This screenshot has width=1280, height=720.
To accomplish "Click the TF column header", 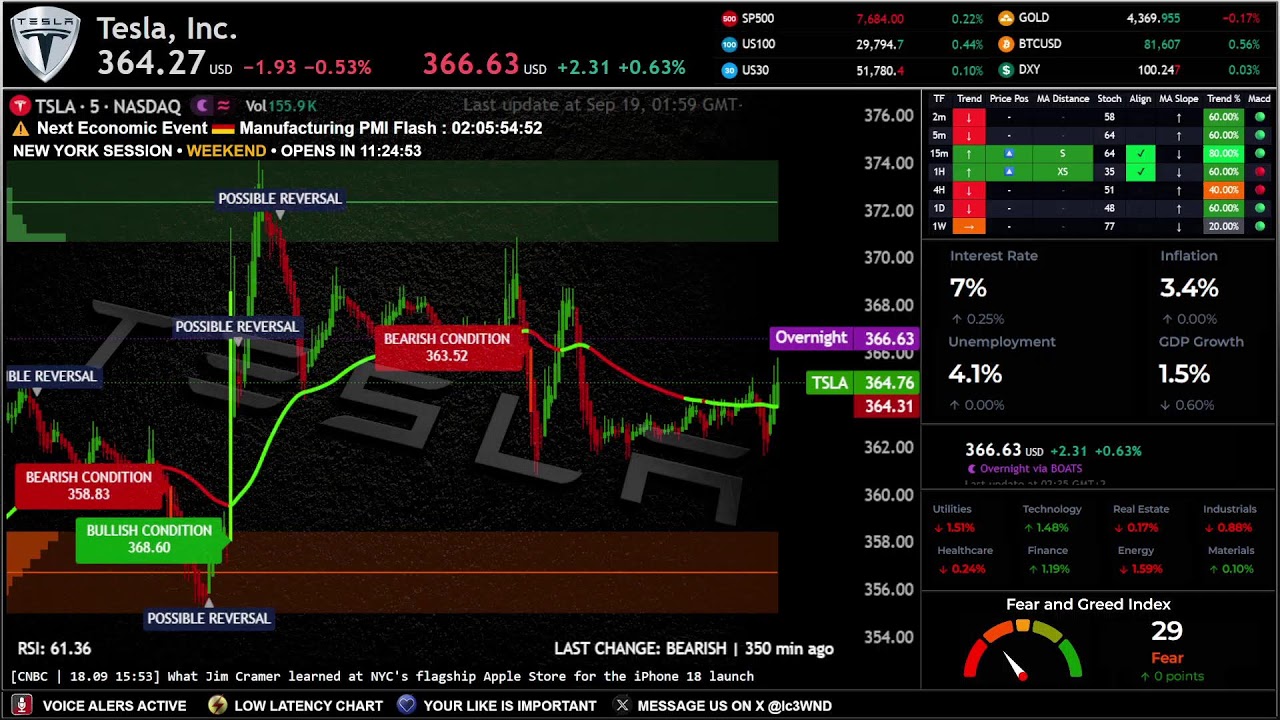I will pos(939,99).
